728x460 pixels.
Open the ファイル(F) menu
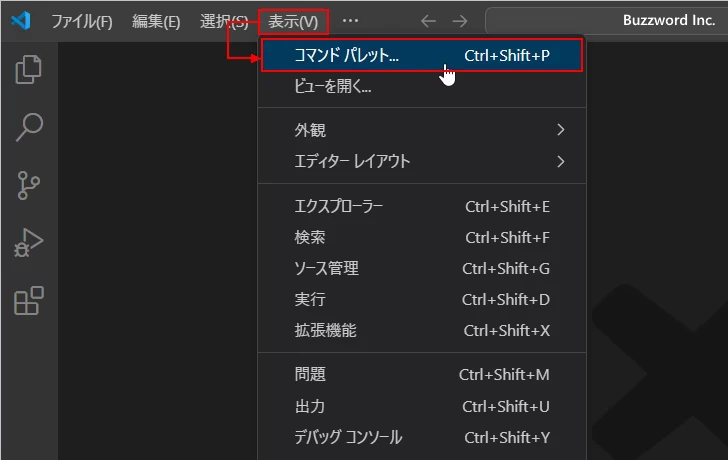[82, 21]
